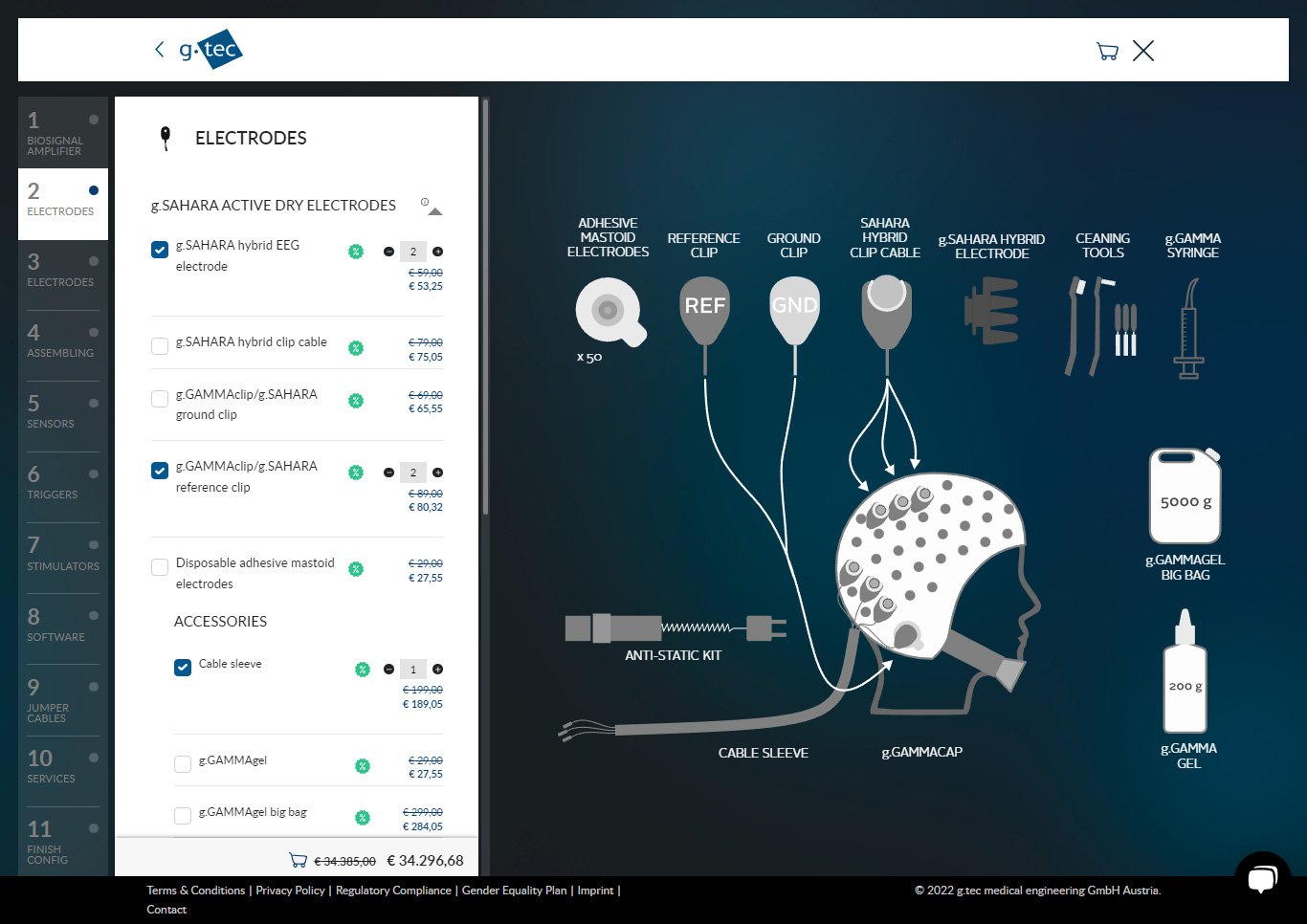Open the live chat bubble
This screenshot has height=924, width=1307.
click(x=1262, y=878)
